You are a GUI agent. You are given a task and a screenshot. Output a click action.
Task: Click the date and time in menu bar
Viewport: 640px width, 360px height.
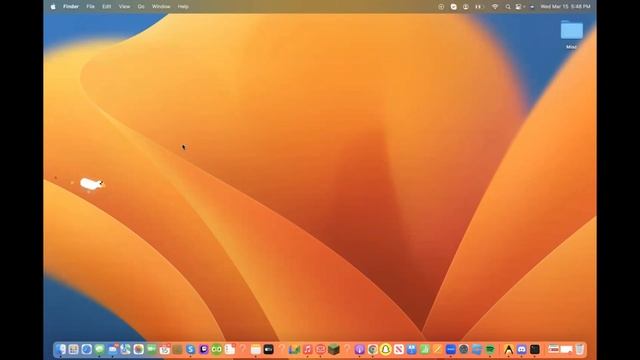click(565, 7)
